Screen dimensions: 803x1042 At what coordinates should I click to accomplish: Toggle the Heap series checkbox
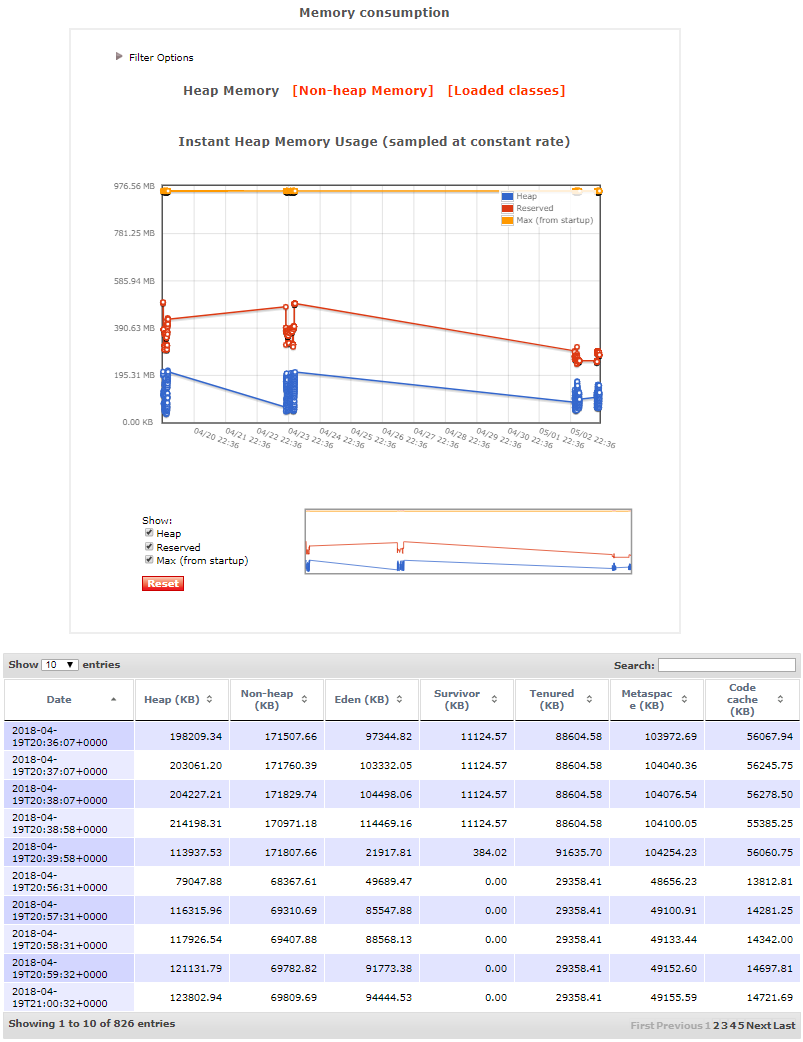click(x=149, y=533)
